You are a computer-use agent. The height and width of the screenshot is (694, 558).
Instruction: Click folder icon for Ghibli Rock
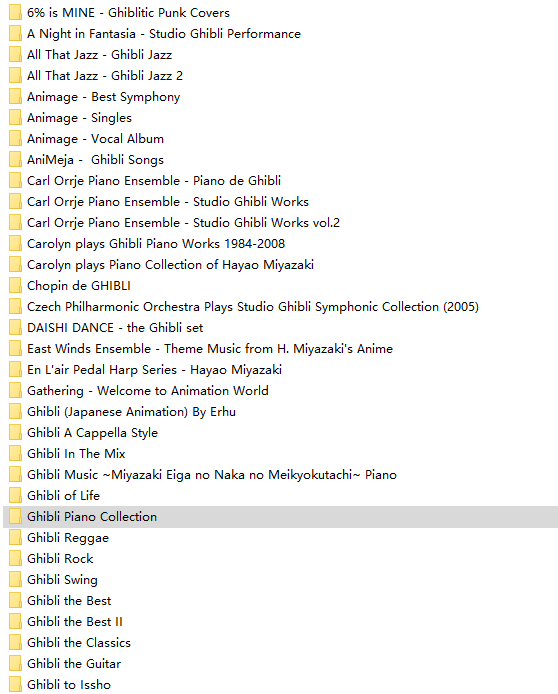(15, 559)
